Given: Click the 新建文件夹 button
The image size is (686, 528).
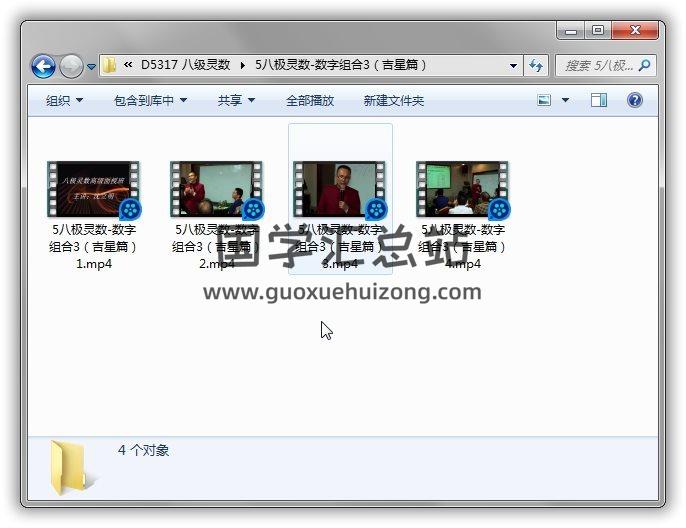Looking at the screenshot, I should point(393,101).
